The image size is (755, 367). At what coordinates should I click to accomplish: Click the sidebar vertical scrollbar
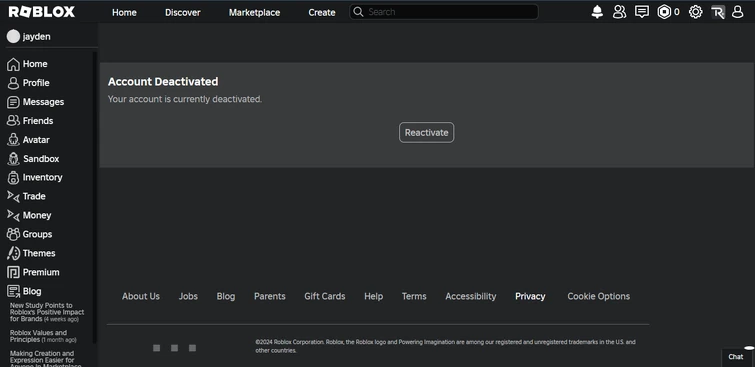click(95, 197)
